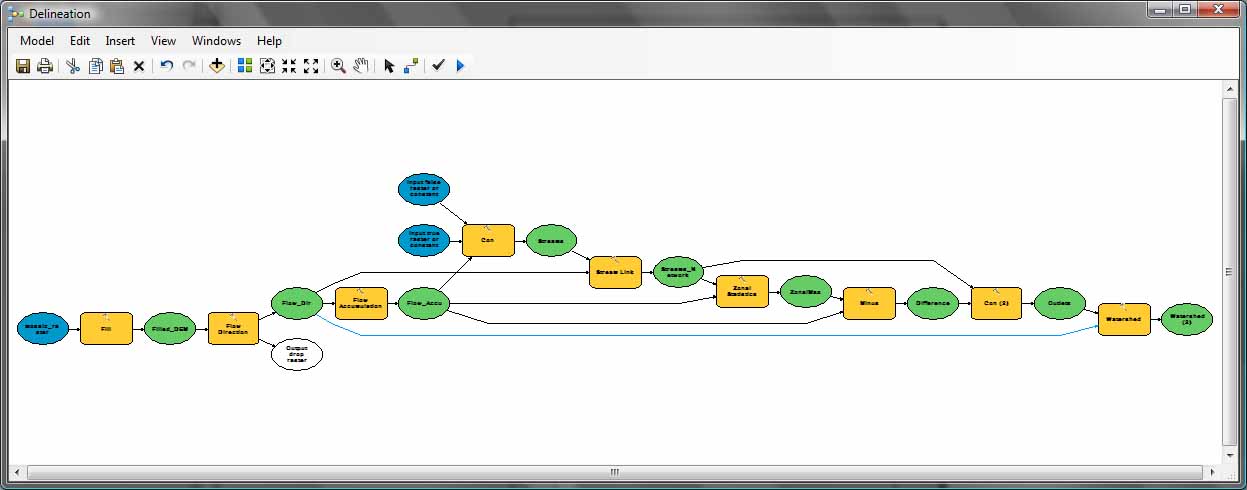Select the Zonal Statistics tool node
Image resolution: width=1247 pixels, height=490 pixels.
pos(742,291)
